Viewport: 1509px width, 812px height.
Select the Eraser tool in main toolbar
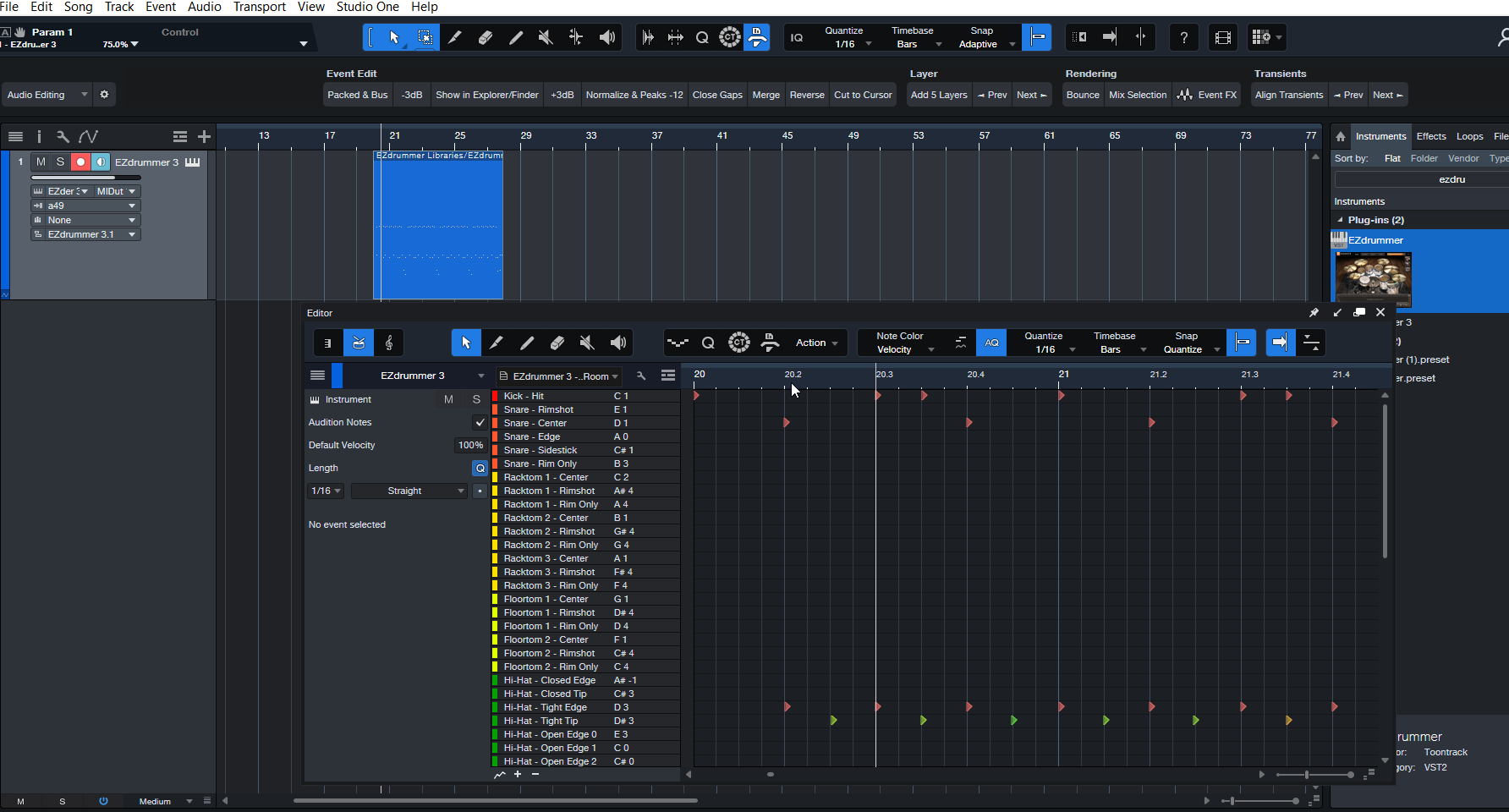486,37
